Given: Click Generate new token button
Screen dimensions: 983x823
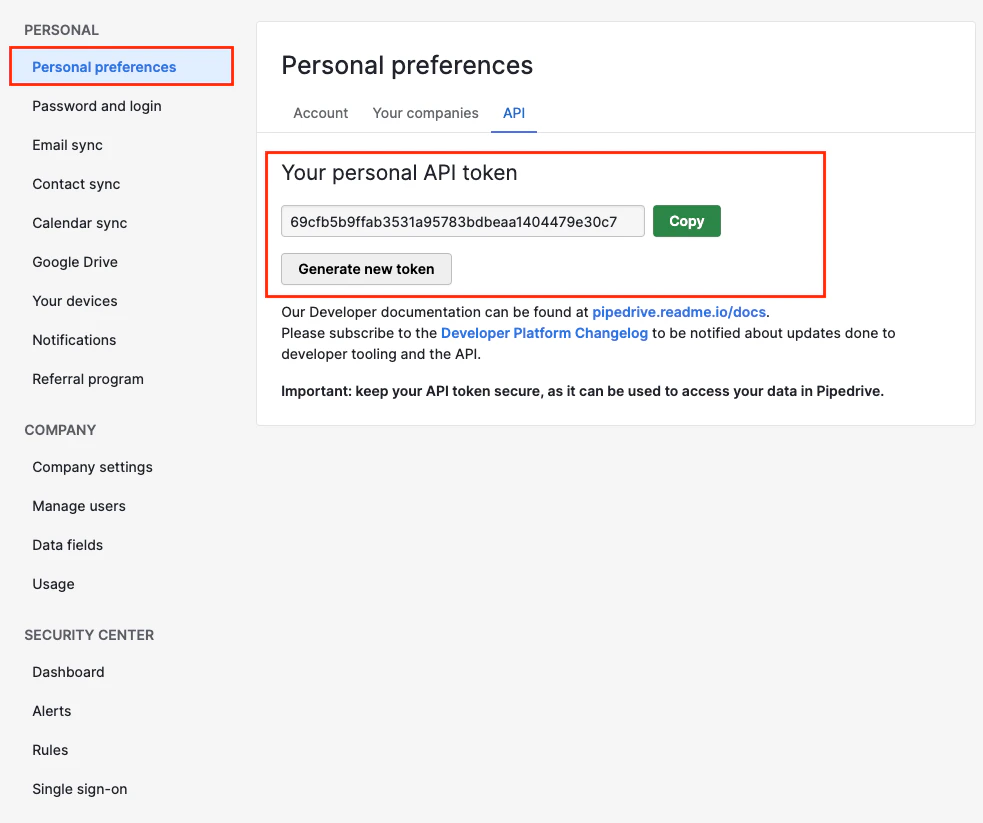Looking at the screenshot, I should point(366,269).
